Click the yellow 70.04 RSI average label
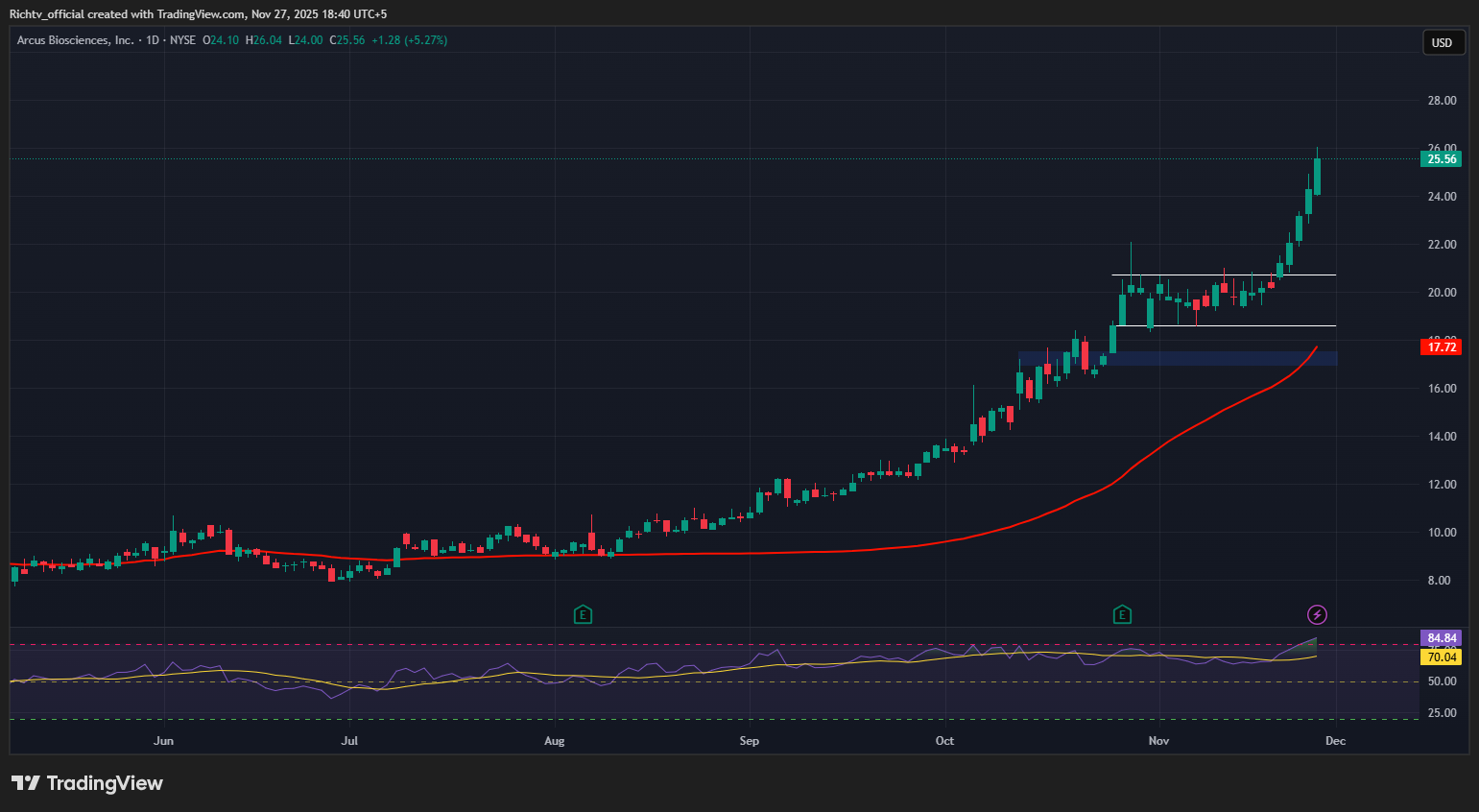1479x812 pixels. click(x=1441, y=657)
